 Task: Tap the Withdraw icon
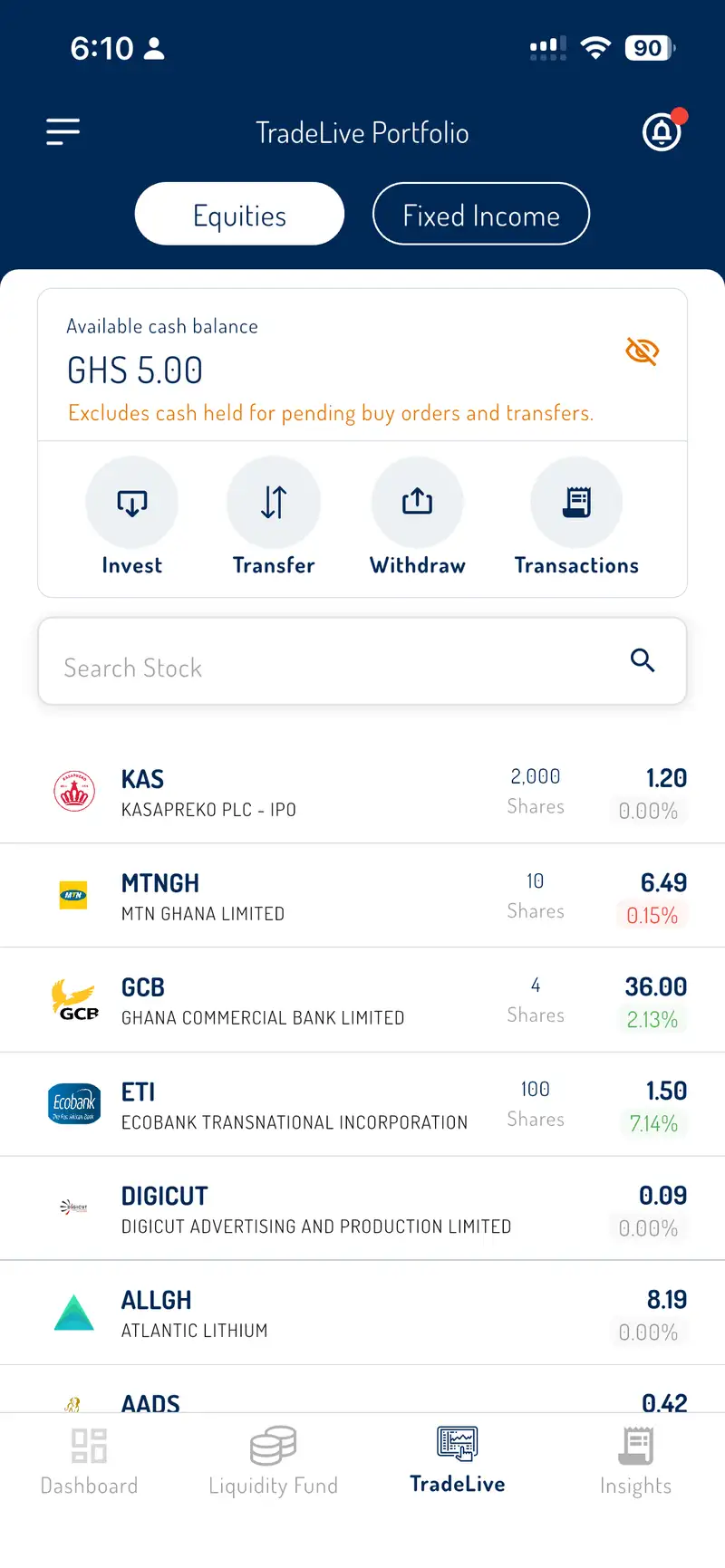tap(418, 503)
